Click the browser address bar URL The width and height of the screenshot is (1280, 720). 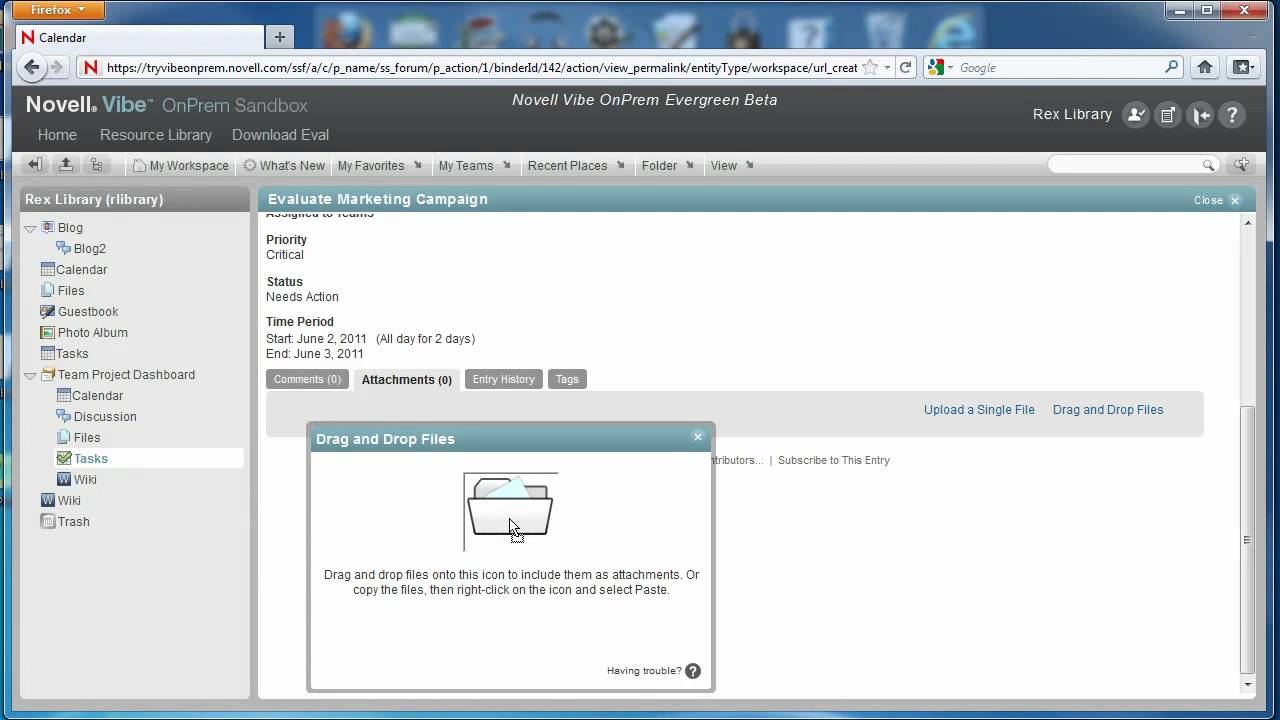(x=482, y=68)
